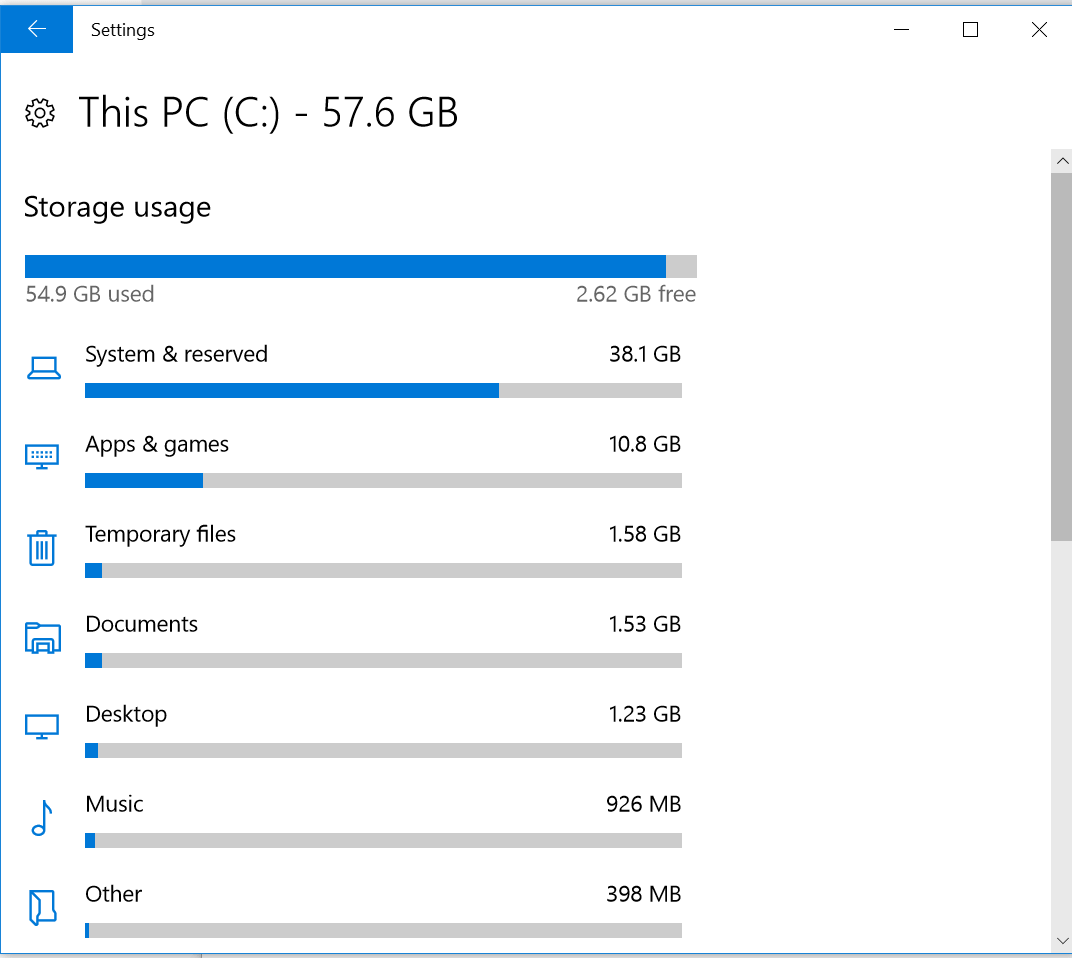Click the Settings title bar label

pyautogui.click(x=122, y=30)
